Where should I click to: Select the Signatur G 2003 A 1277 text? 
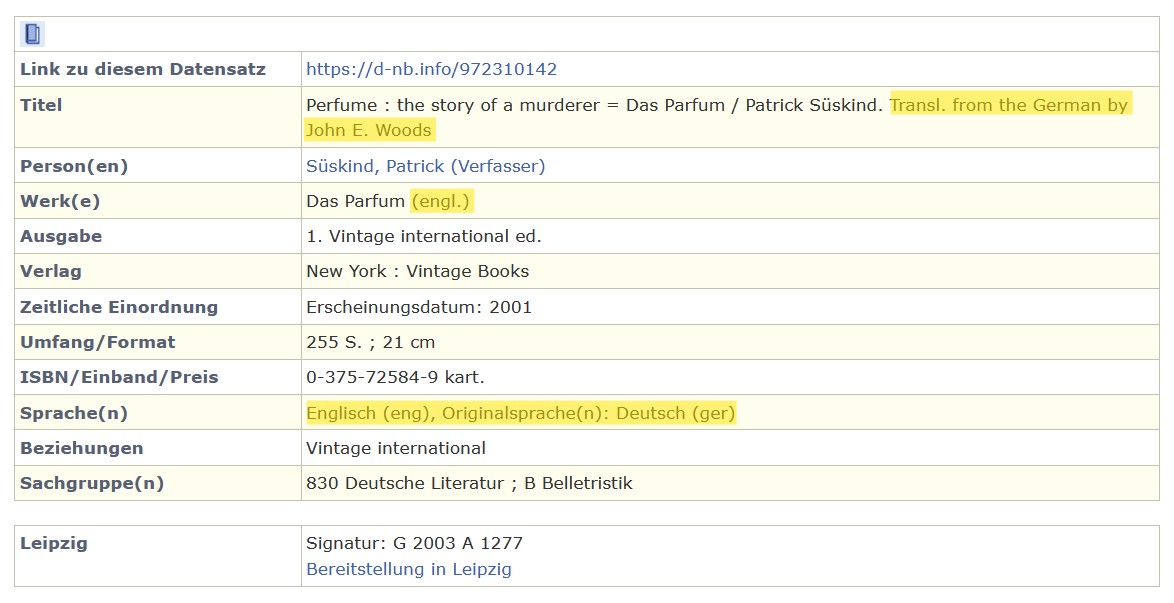click(414, 543)
